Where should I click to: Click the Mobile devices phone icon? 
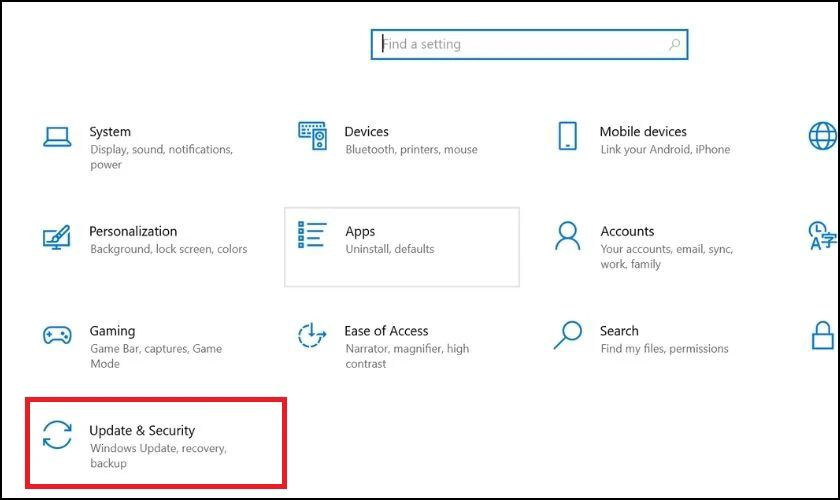click(x=567, y=136)
